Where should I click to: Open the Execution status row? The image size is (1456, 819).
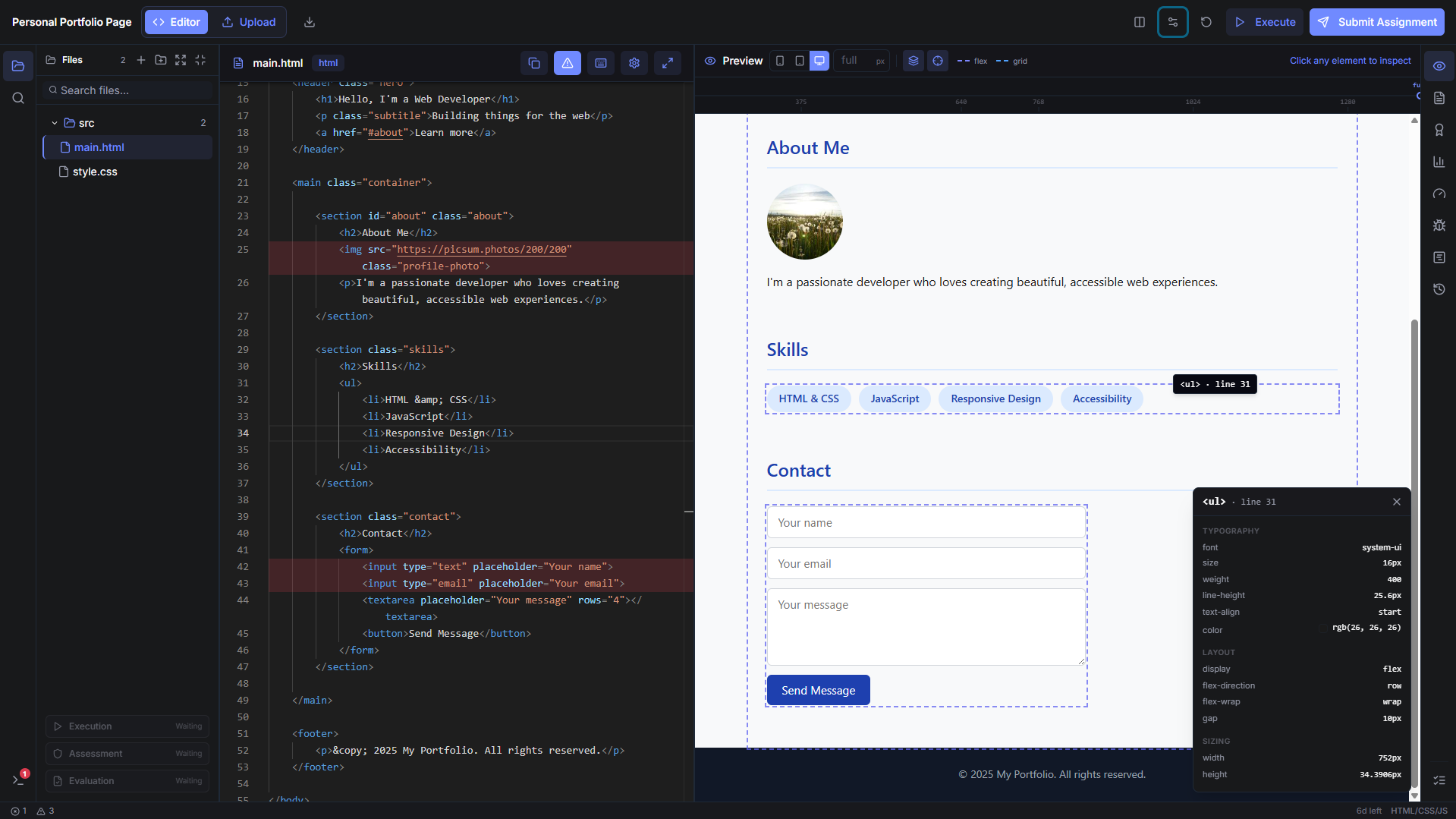tap(127, 726)
